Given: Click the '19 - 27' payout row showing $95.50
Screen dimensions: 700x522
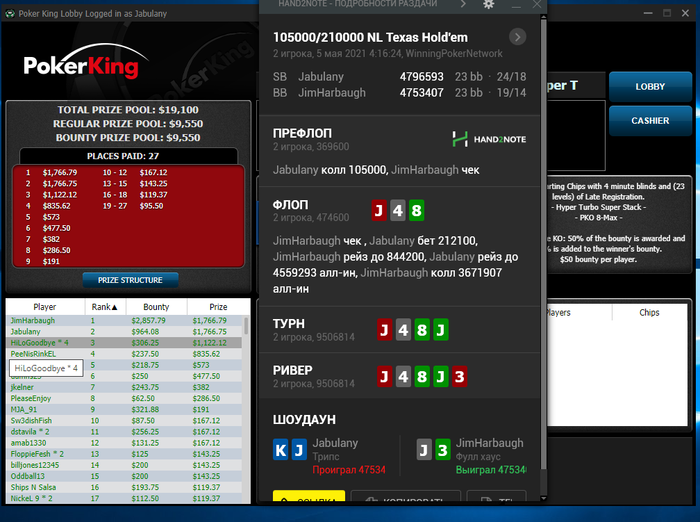Looking at the screenshot, I should tap(133, 206).
